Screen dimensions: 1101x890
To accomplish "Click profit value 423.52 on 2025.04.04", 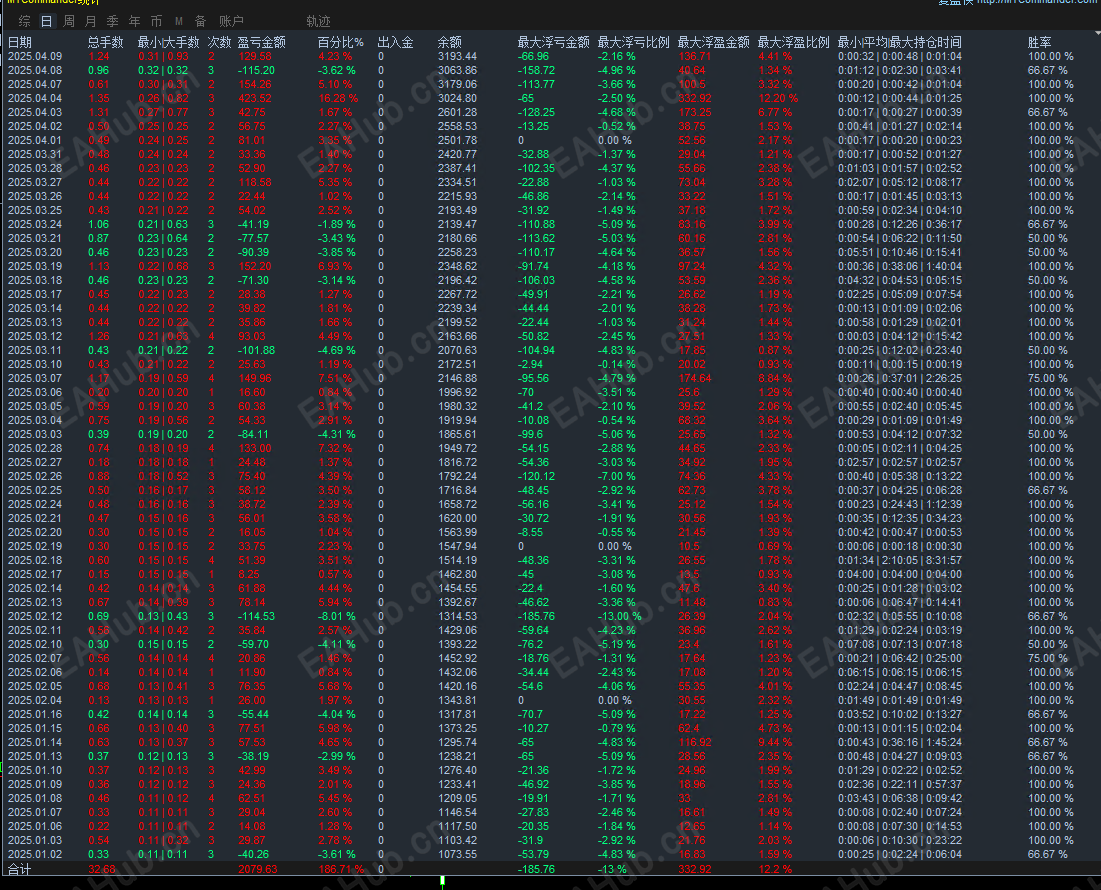I will [255, 98].
